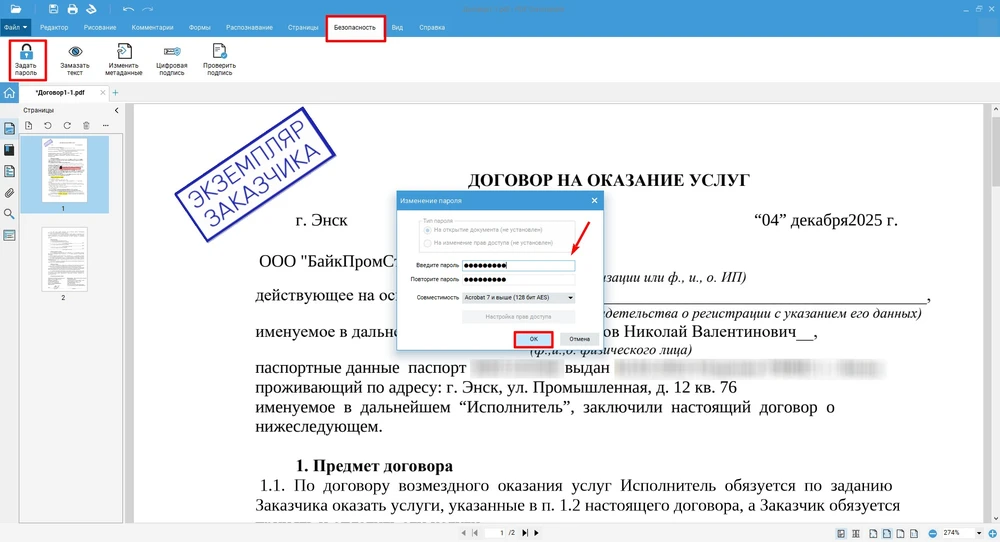The image size is (1000, 542).
Task: Open the 'Изменить метаданные' tool
Action: [x=124, y=53]
